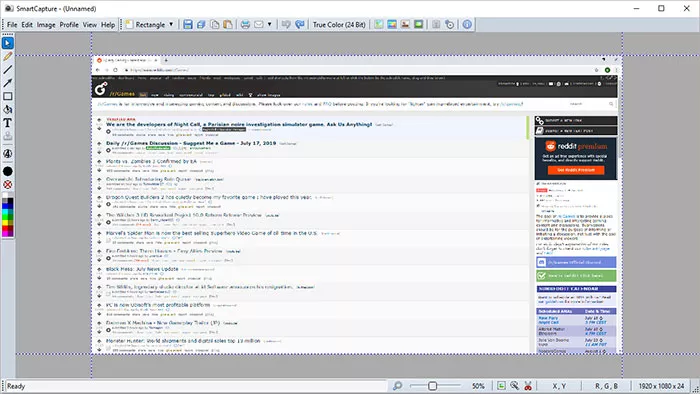700x394 pixels.
Task: Click the timer delay capture icon
Action: [450, 25]
